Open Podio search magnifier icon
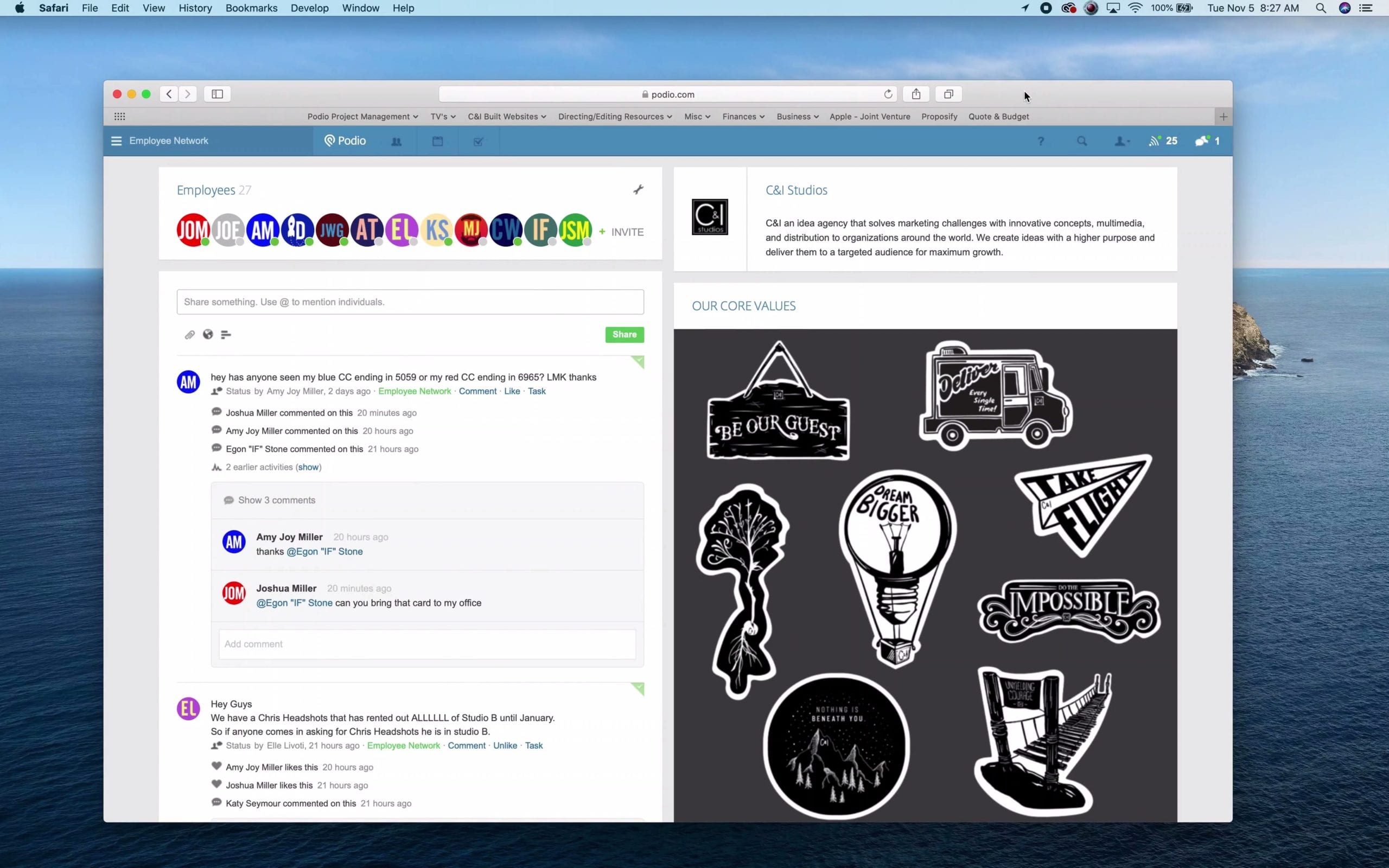Image resolution: width=1389 pixels, height=868 pixels. 1082,141
